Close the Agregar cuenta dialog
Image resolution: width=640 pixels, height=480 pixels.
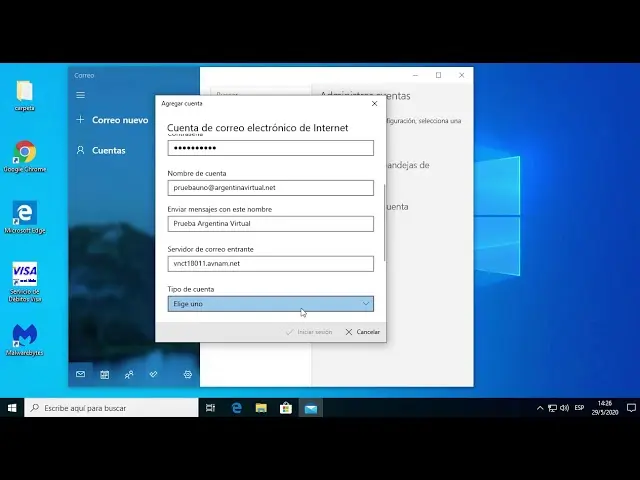pyautogui.click(x=374, y=104)
